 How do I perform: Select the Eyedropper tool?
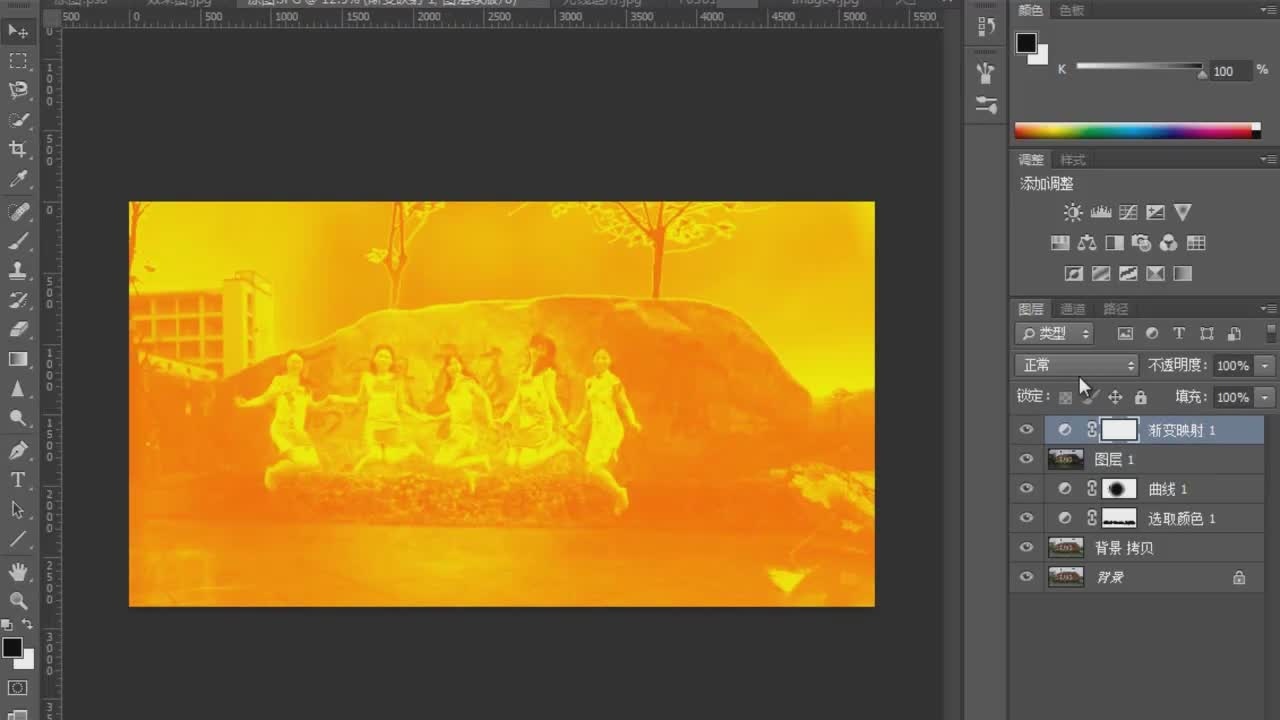click(18, 179)
